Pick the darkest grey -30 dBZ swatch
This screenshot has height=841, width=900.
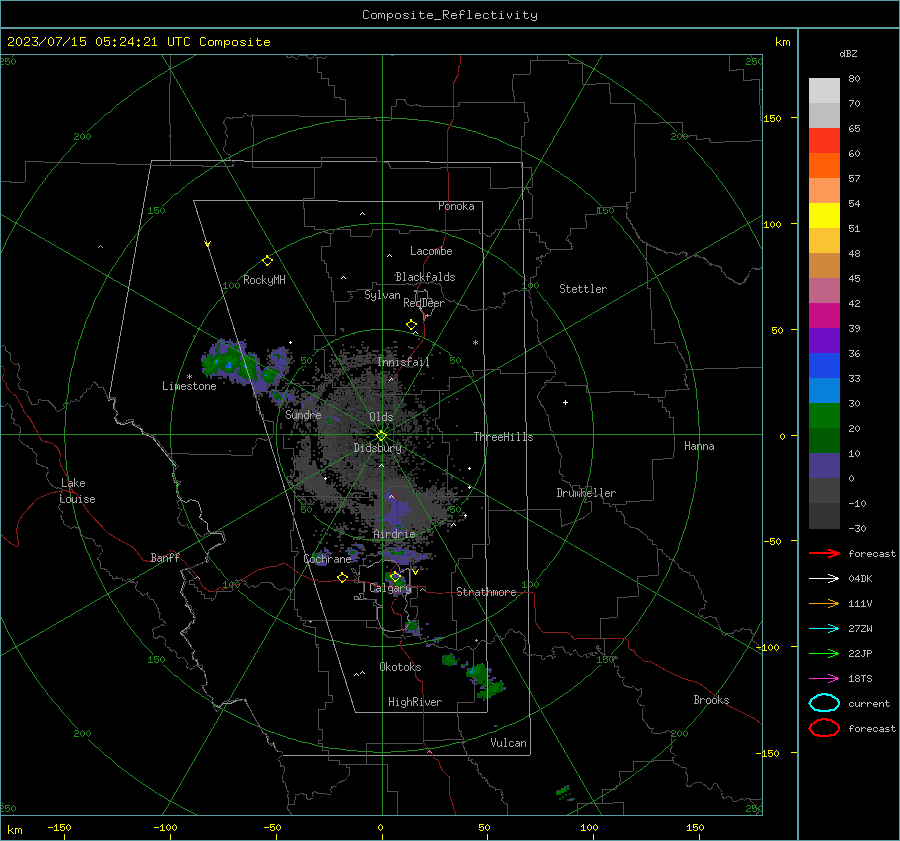824,516
